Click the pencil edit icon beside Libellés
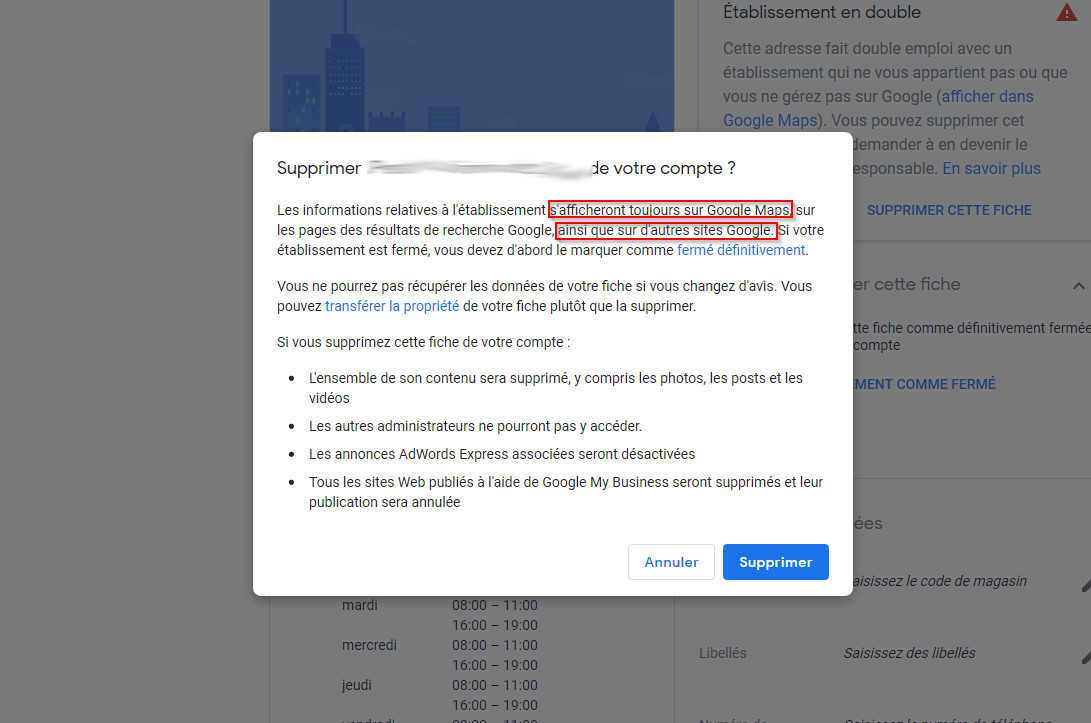The image size is (1091, 723). 1086,656
